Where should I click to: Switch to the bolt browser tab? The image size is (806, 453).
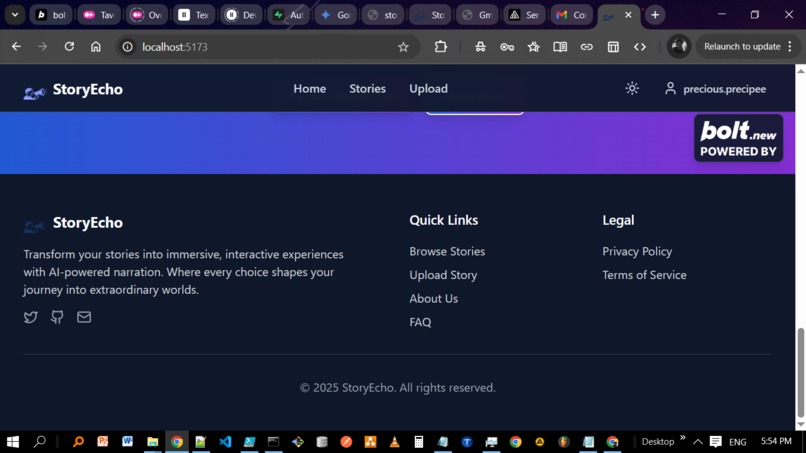point(51,15)
